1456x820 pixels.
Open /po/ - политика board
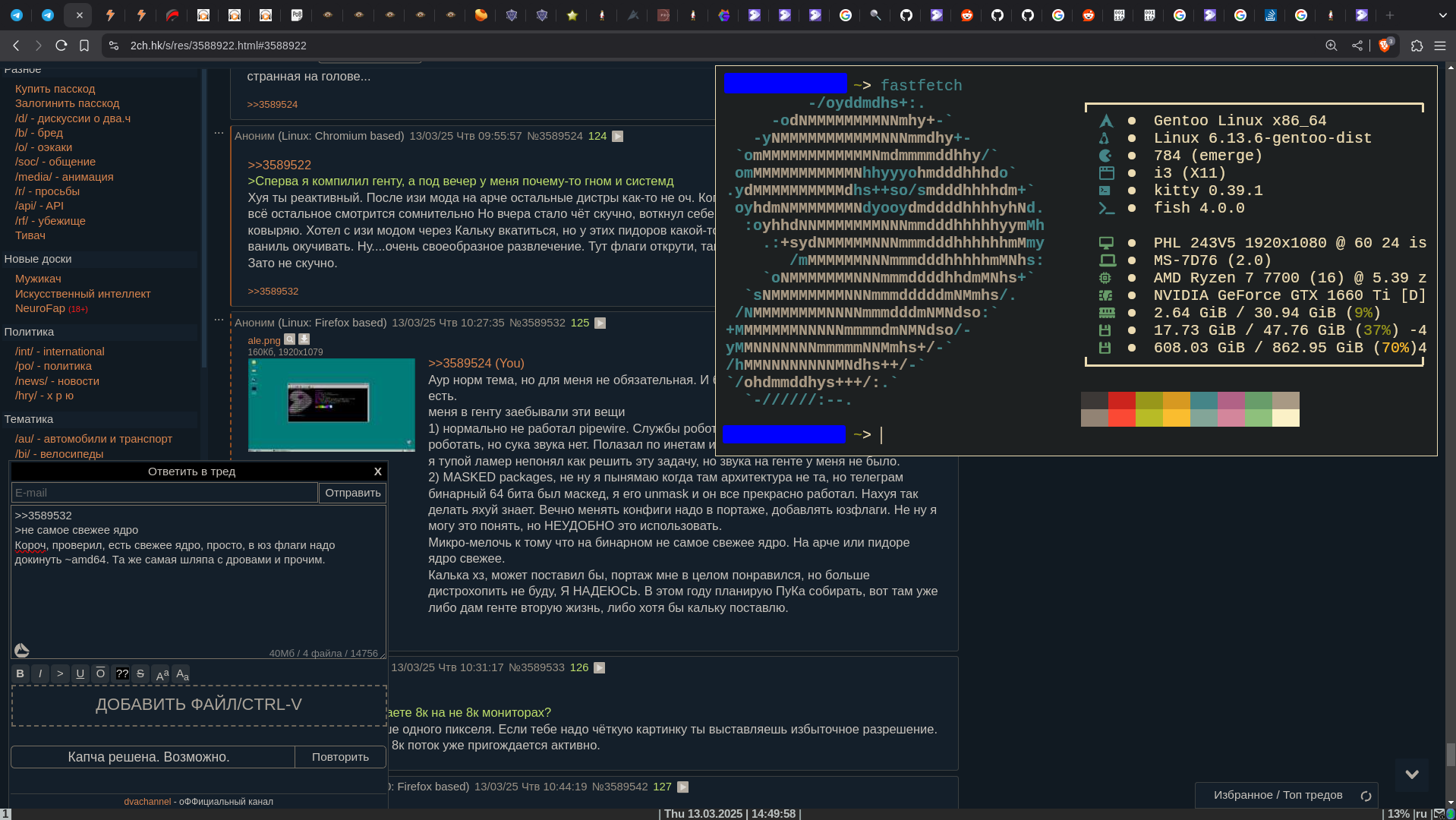(53, 366)
